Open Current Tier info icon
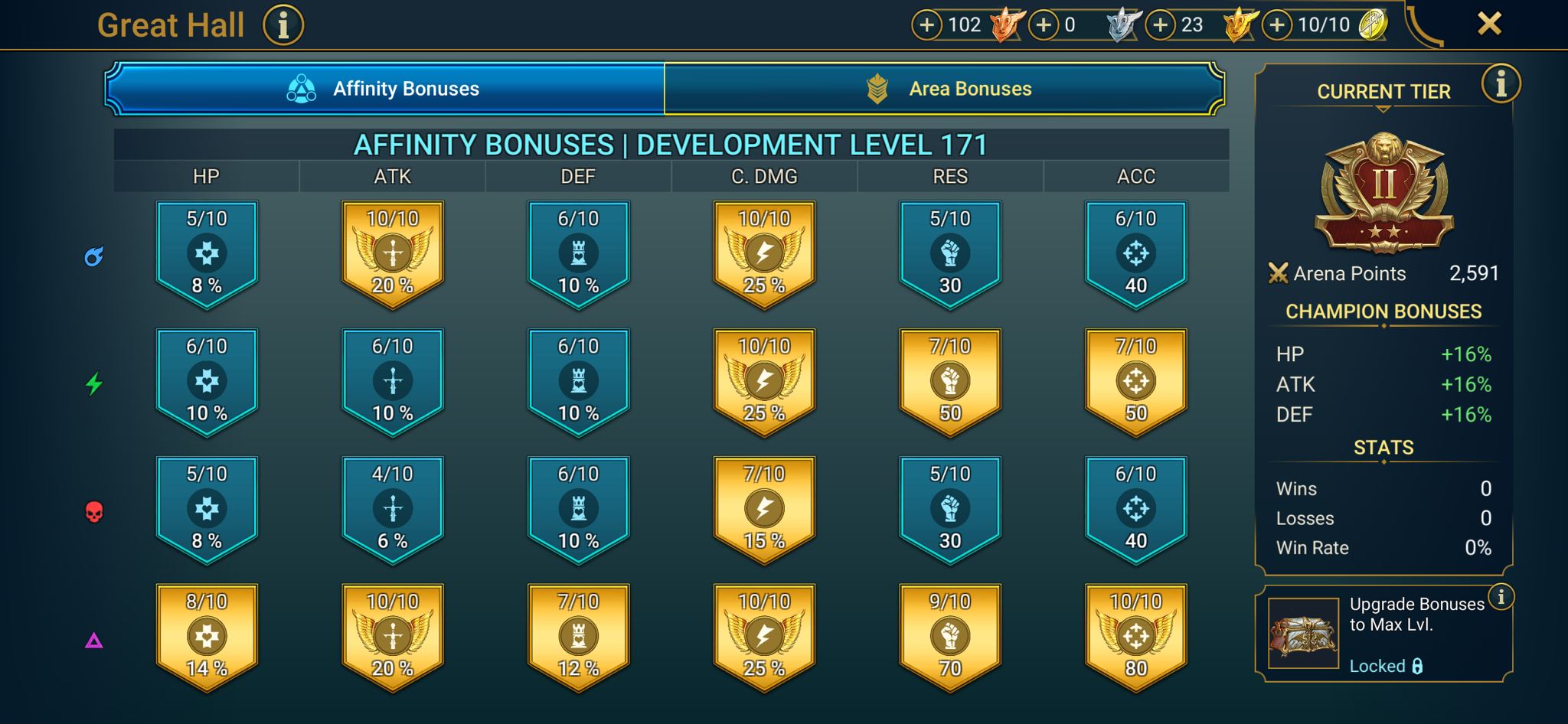This screenshot has height=724, width=1568. point(1501,83)
